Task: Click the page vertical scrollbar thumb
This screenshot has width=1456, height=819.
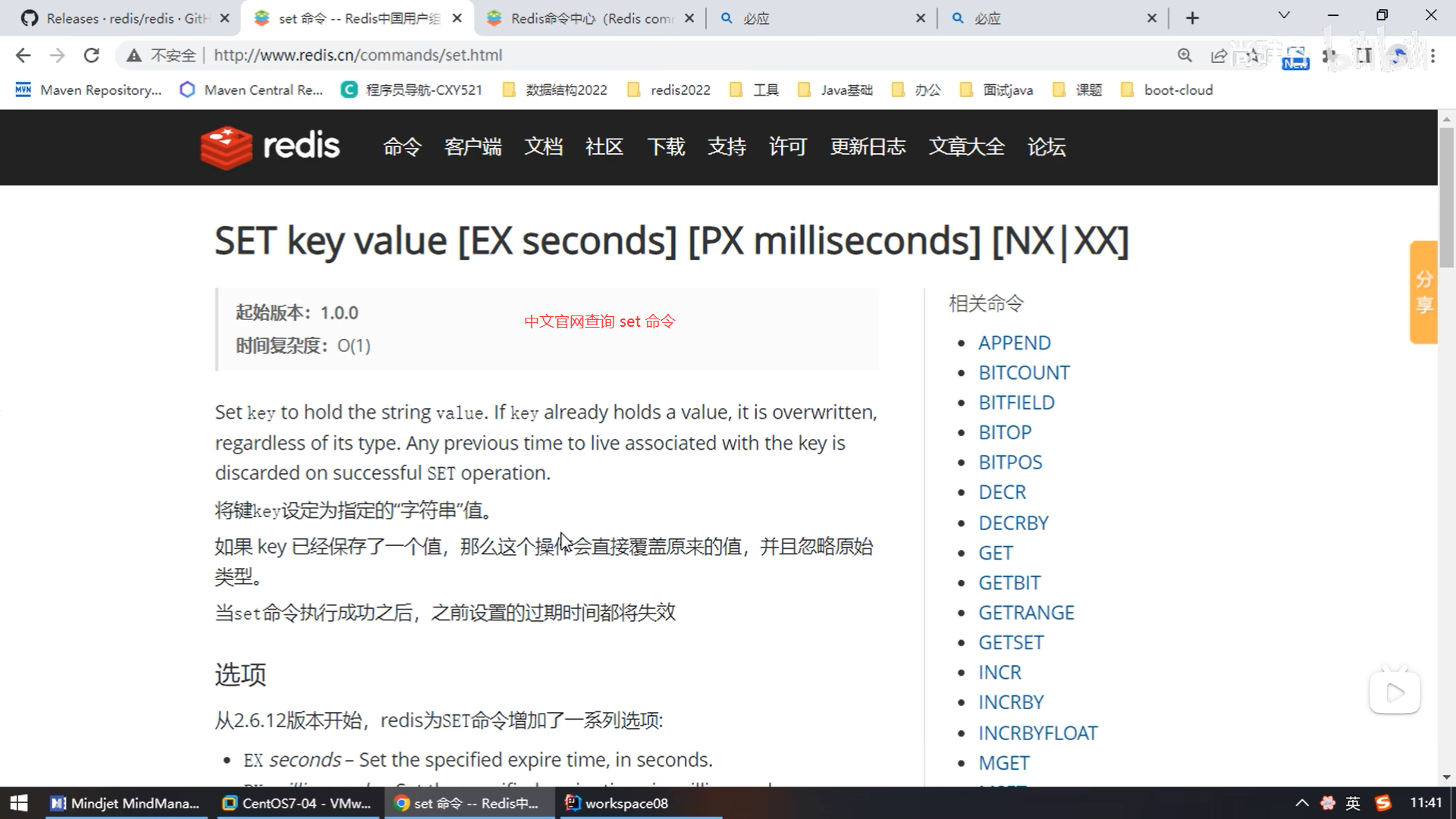Action: coord(1446,197)
